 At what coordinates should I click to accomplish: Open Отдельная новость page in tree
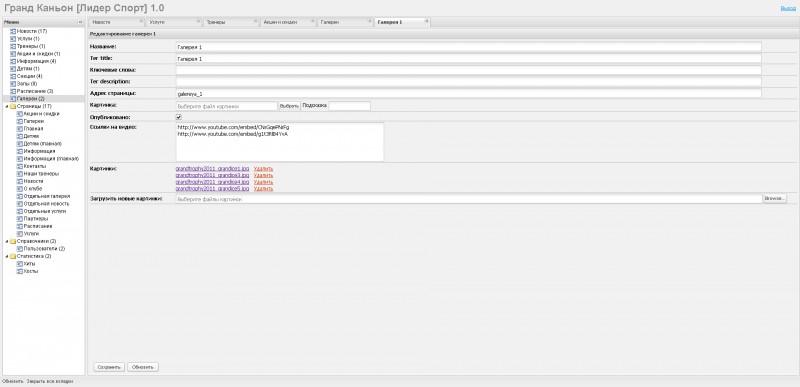point(46,203)
